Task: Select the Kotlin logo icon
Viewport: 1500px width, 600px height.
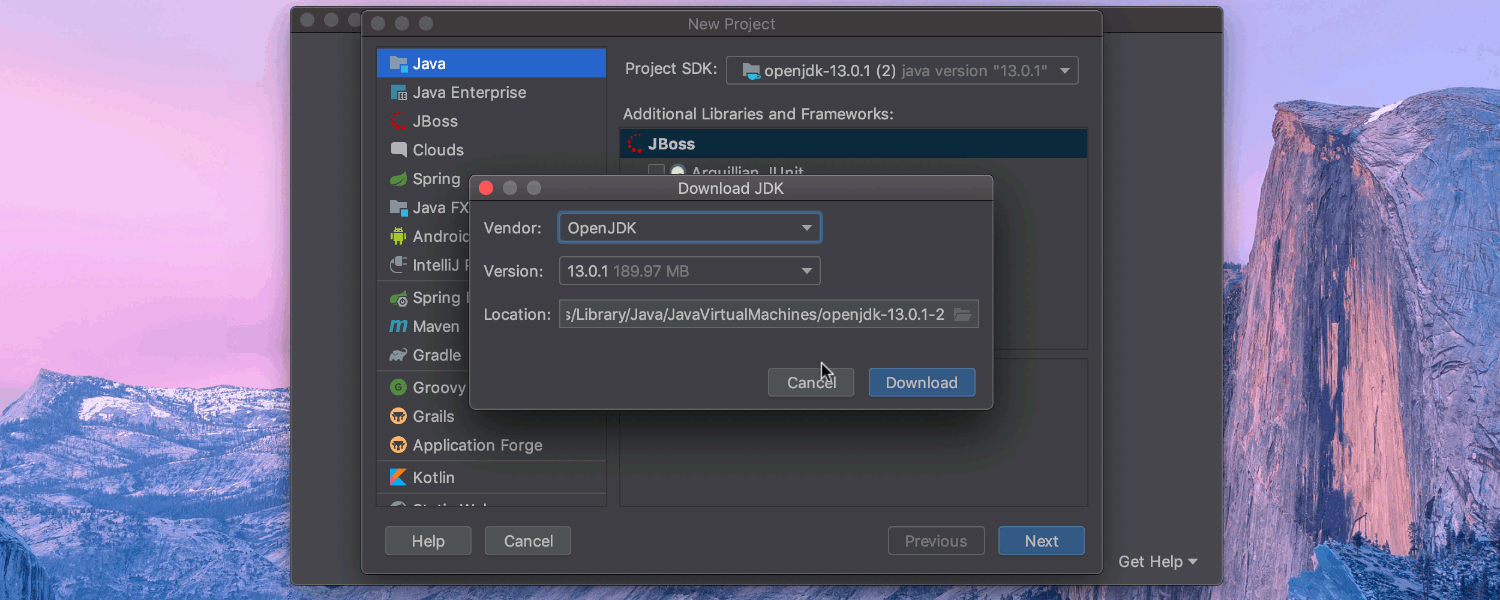Action: pos(398,478)
